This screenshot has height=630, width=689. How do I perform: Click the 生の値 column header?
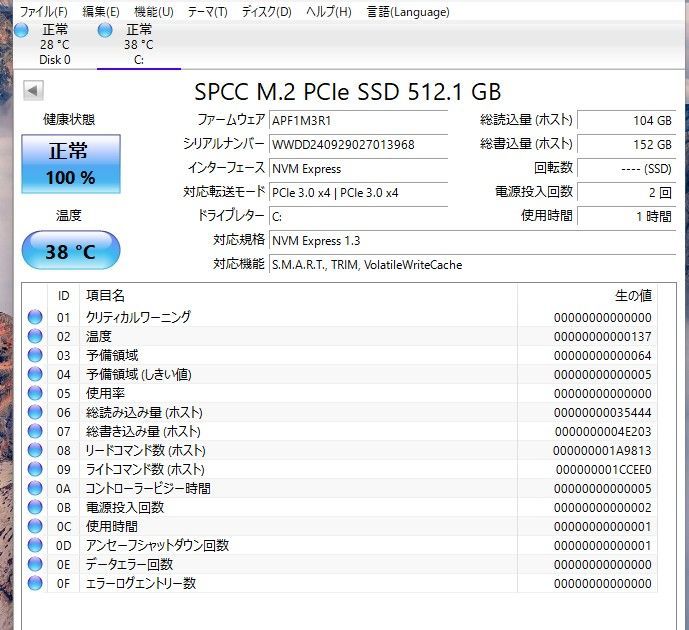click(587, 296)
